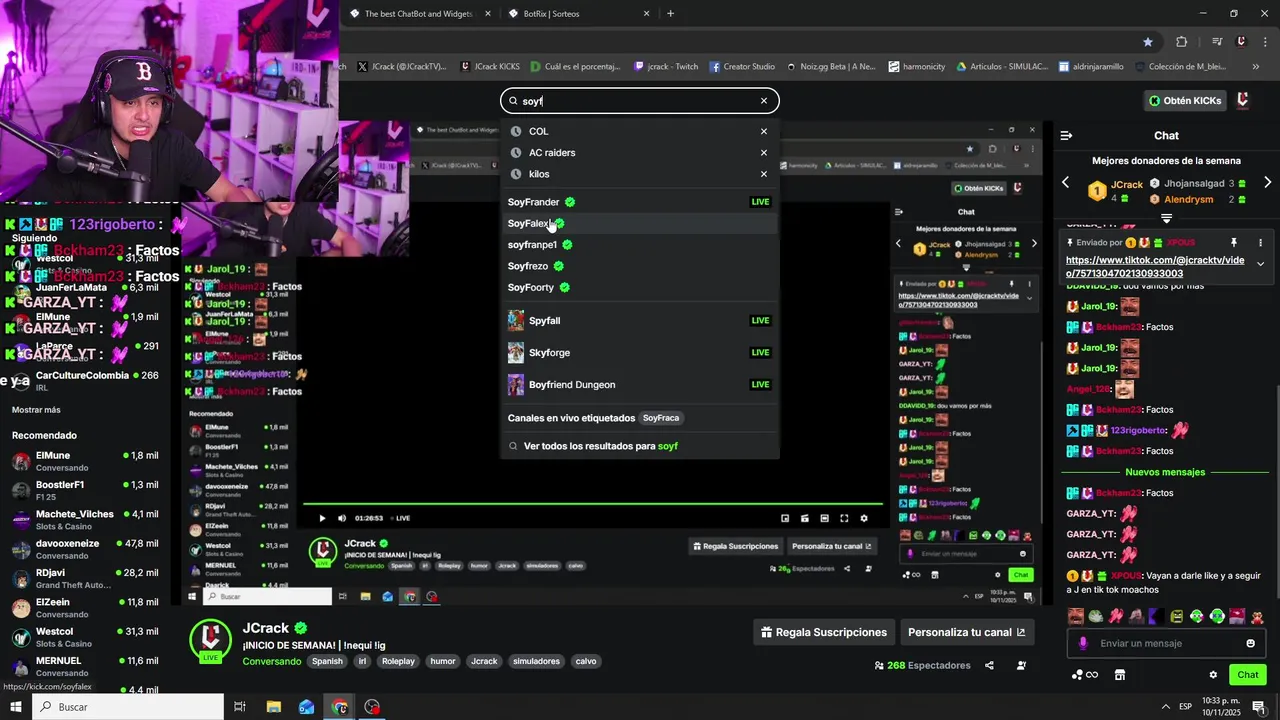
Task: Jump to Nuevos mensajes divider
Action: click(1165, 472)
